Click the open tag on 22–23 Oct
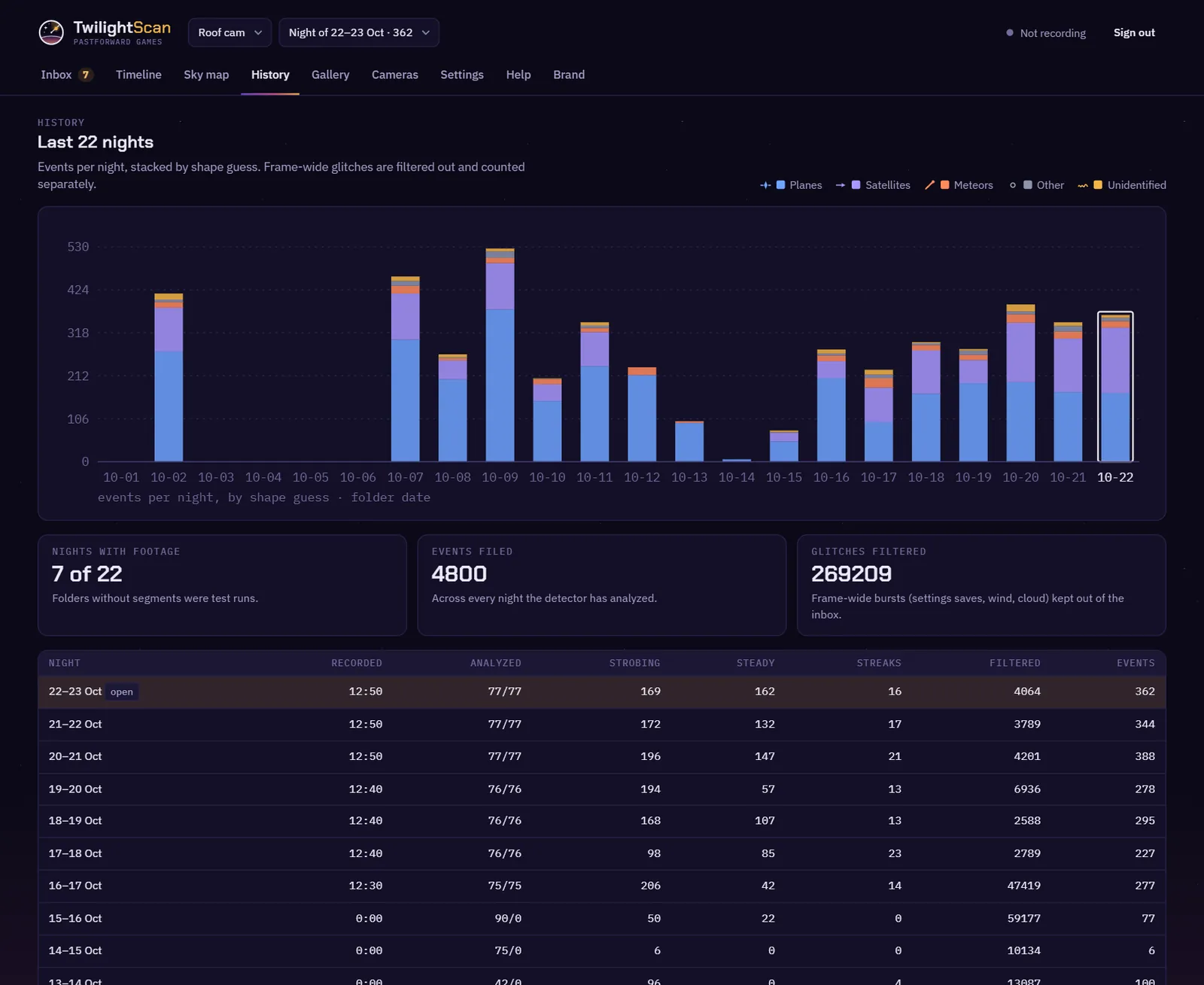Viewport: 1204px width, 985px height. point(121,692)
